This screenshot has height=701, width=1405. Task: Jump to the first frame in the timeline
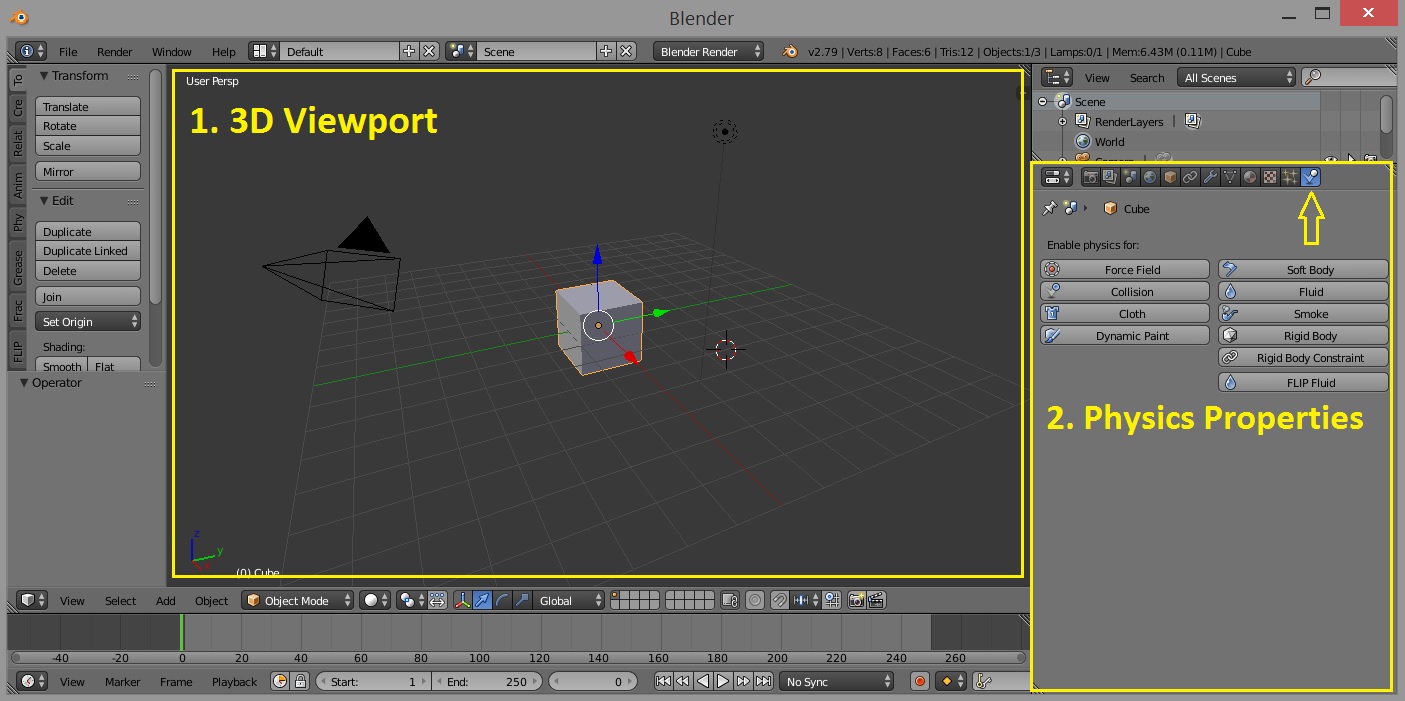point(663,681)
